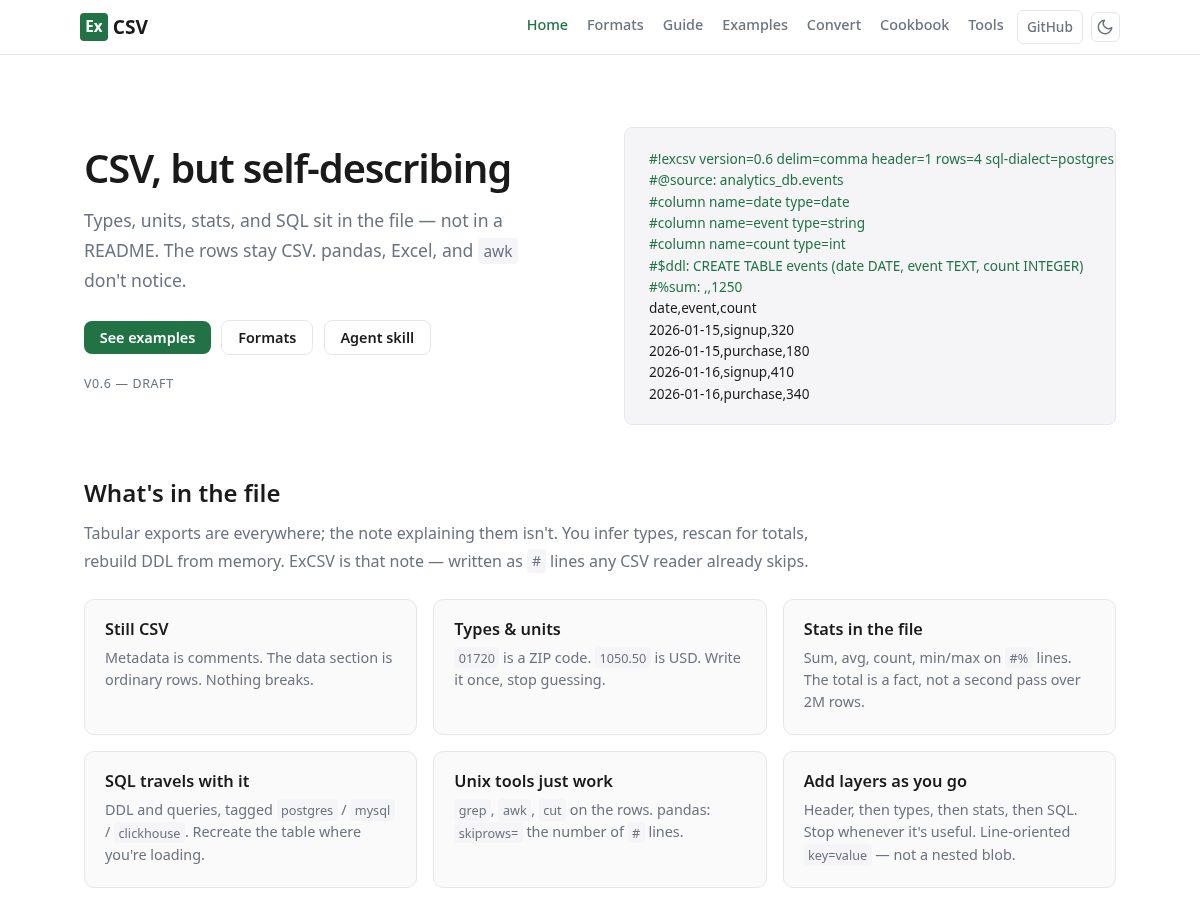Click the '#column name=date type=date' line

tap(749, 202)
